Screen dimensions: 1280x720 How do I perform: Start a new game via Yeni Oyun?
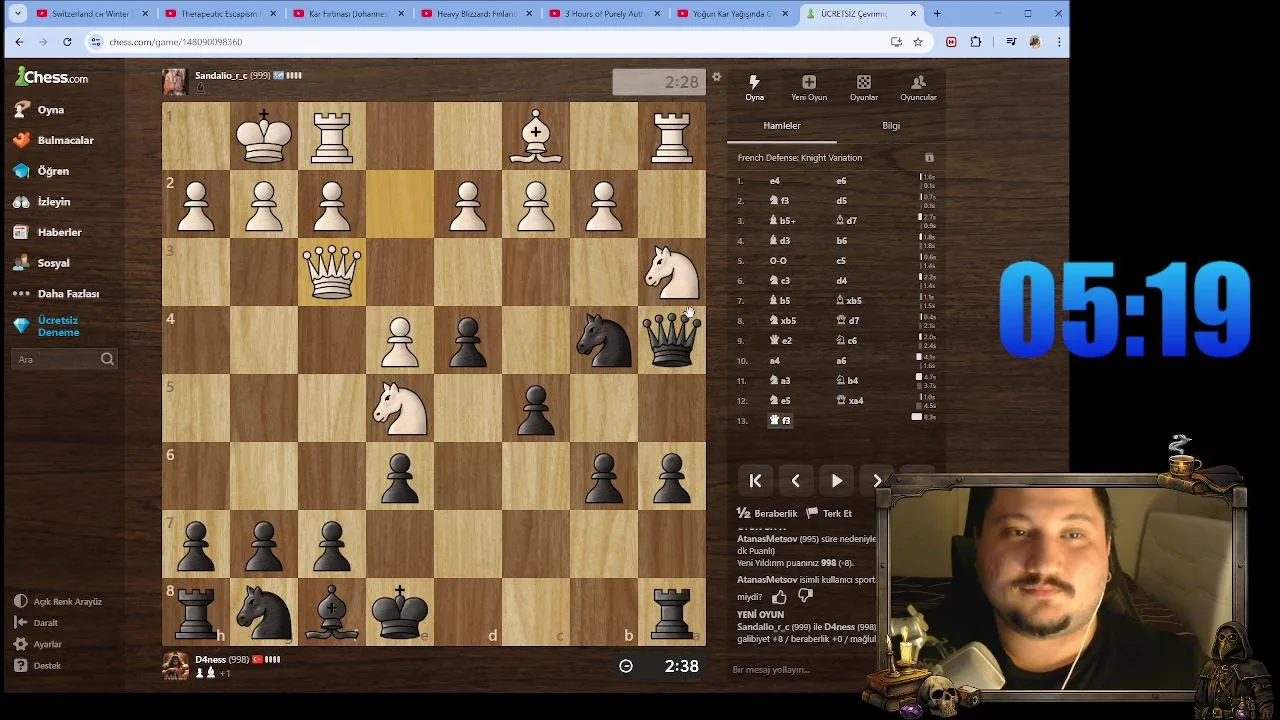coord(809,87)
